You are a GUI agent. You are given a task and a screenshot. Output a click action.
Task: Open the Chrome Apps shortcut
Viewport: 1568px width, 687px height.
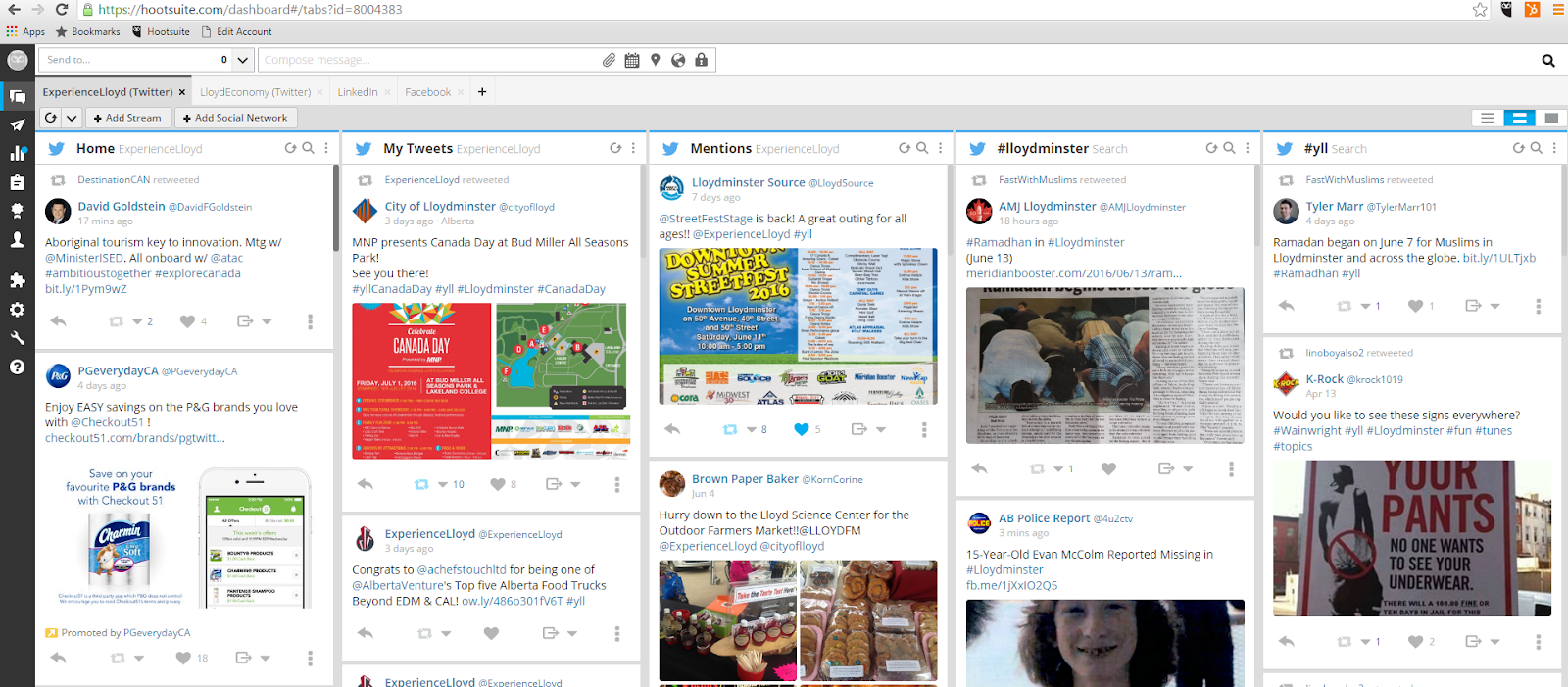click(25, 31)
